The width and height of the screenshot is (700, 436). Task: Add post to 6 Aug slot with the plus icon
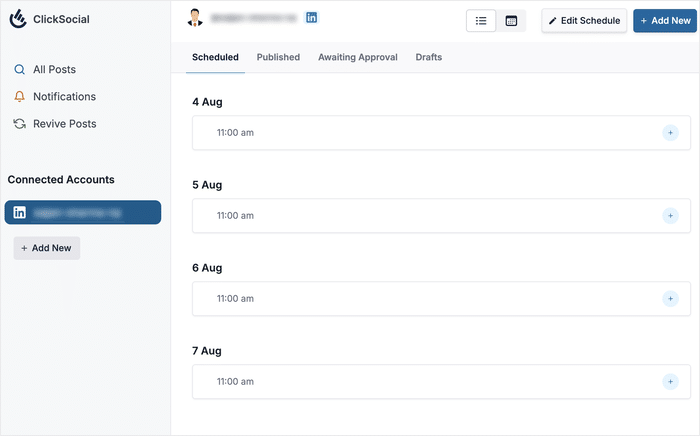click(x=670, y=299)
